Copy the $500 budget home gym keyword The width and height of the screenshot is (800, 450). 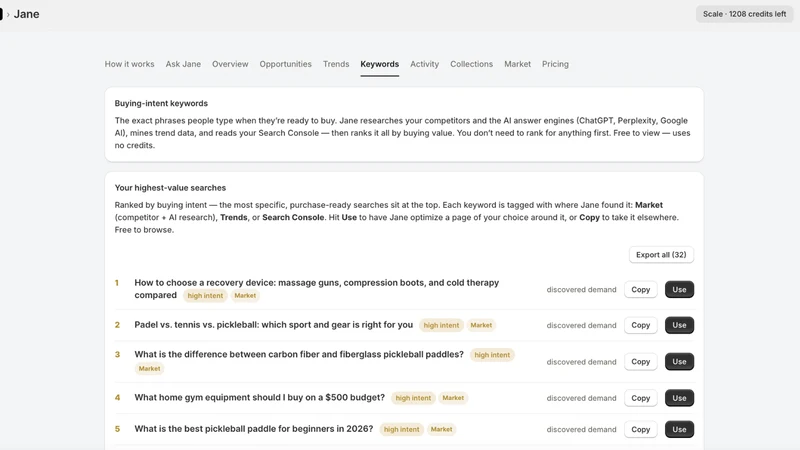(x=640, y=398)
